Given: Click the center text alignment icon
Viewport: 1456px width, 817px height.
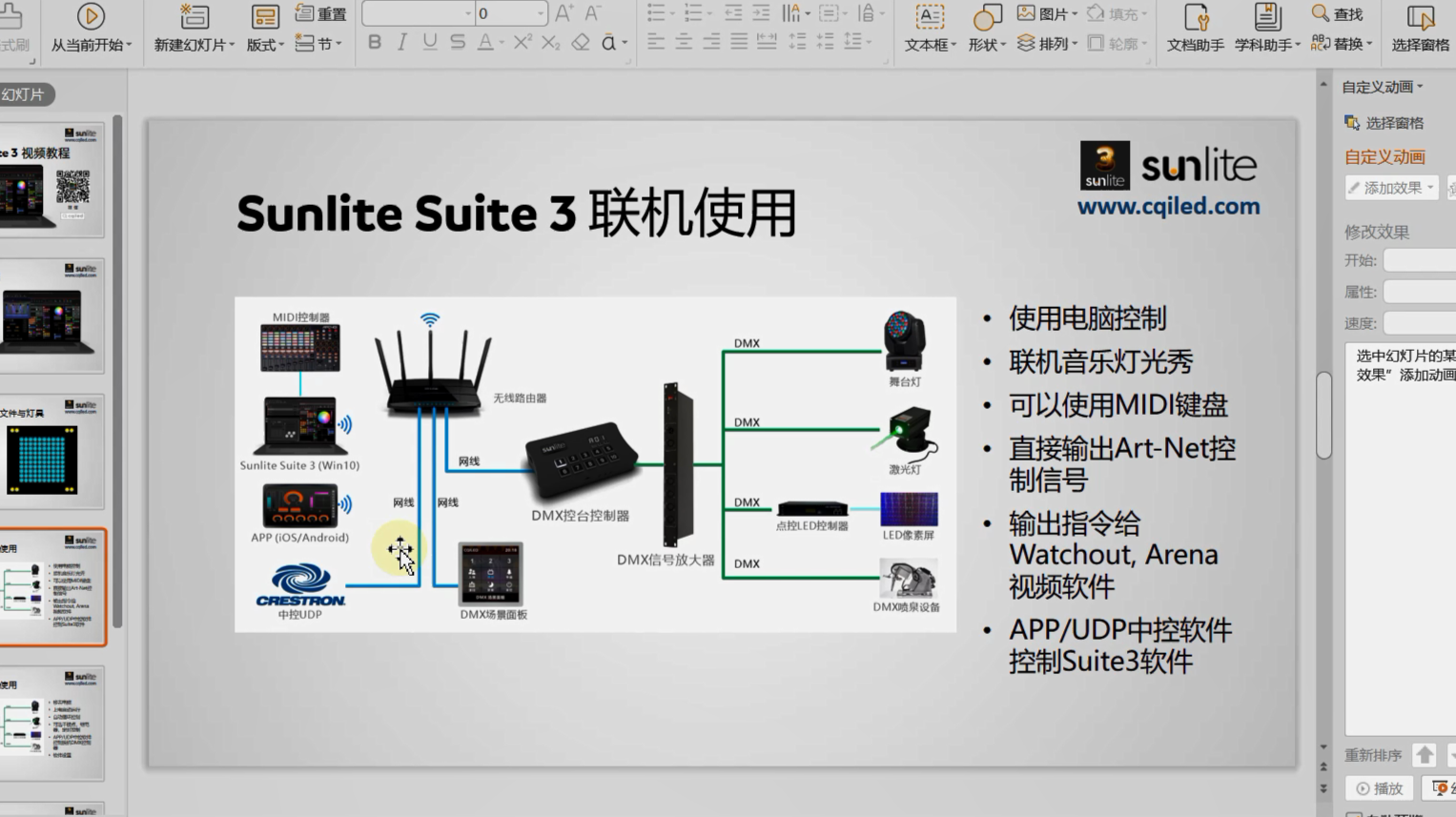Looking at the screenshot, I should (684, 42).
